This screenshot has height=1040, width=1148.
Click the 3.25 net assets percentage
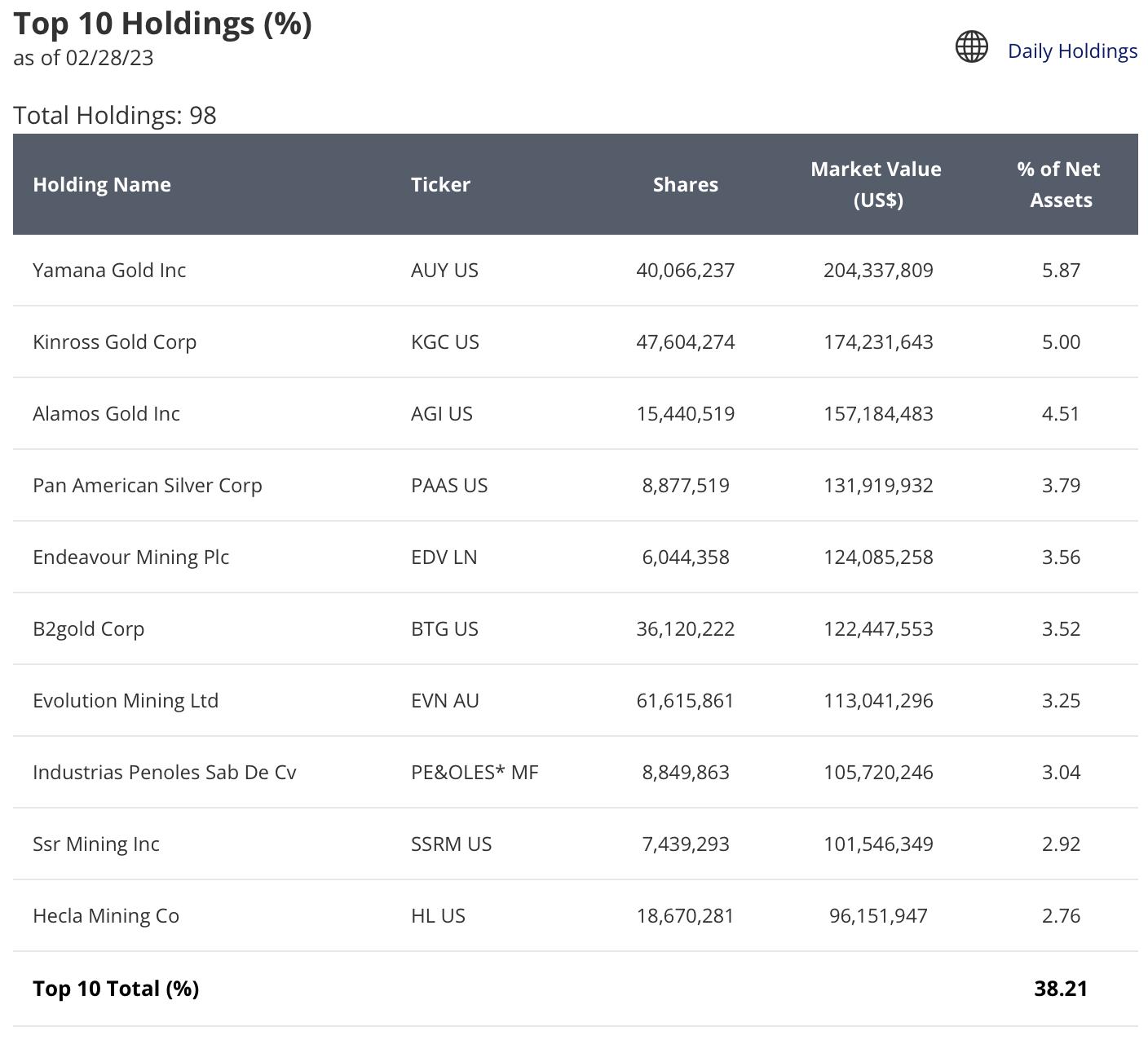point(1061,700)
